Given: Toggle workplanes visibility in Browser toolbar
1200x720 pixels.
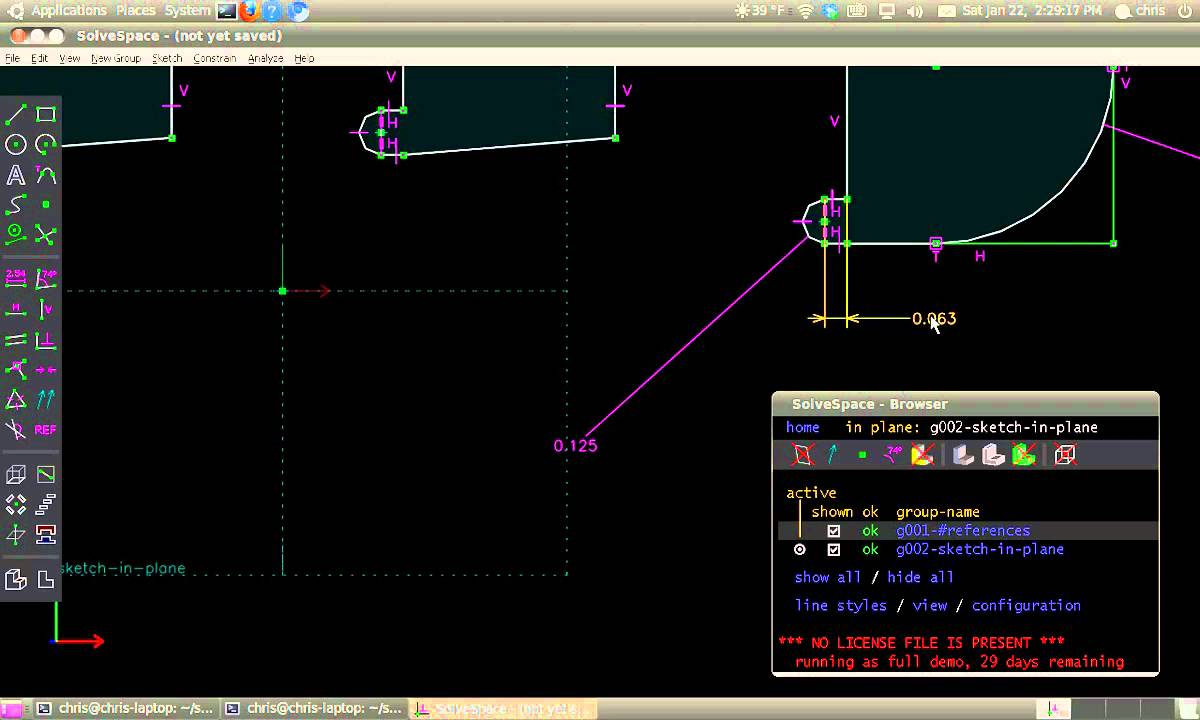Looking at the screenshot, I should [x=802, y=455].
